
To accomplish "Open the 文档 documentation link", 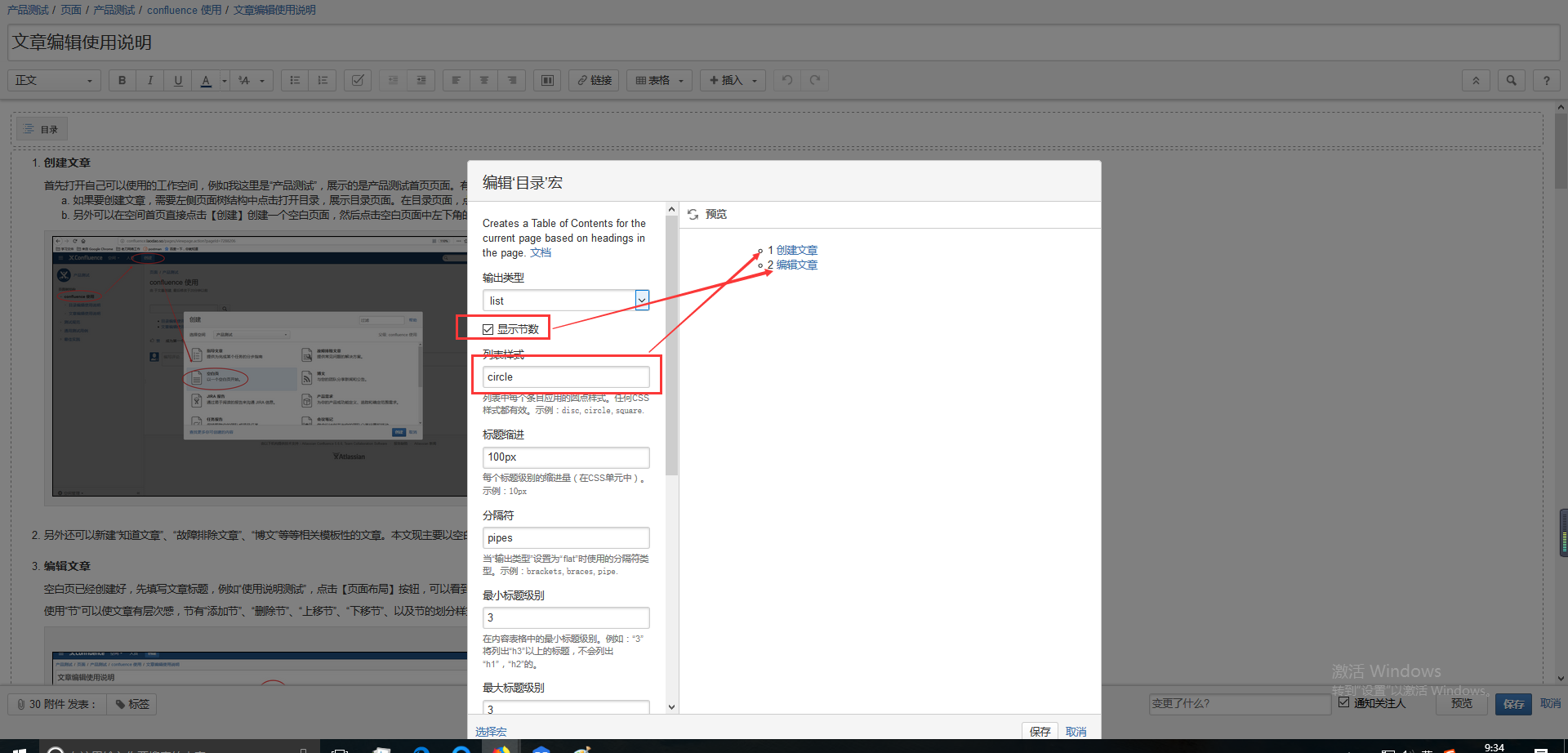I will tap(541, 252).
